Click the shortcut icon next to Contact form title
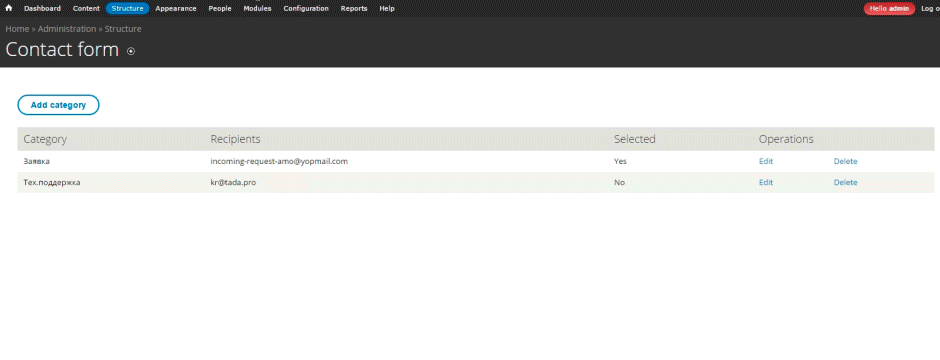Screen dimensions: 940x360 131,52
